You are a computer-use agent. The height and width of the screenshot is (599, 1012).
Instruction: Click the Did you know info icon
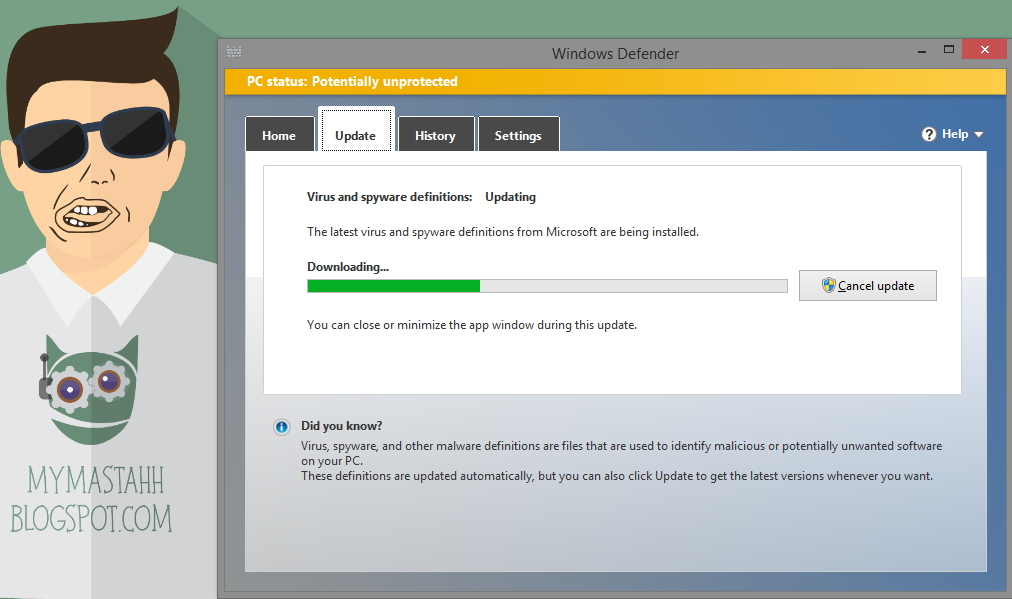click(281, 427)
